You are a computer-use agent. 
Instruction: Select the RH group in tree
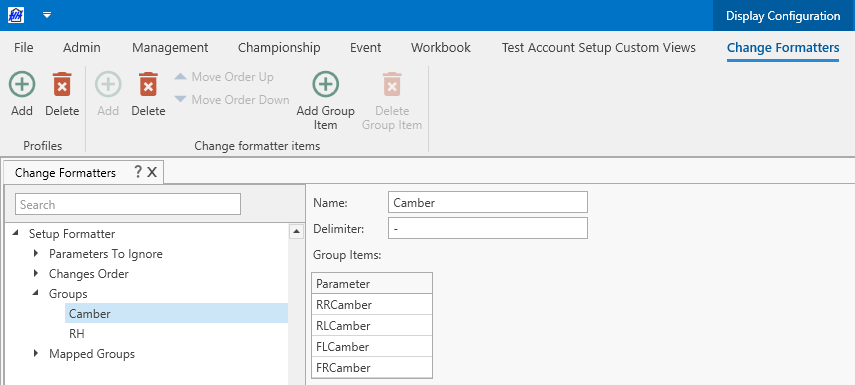pos(77,334)
